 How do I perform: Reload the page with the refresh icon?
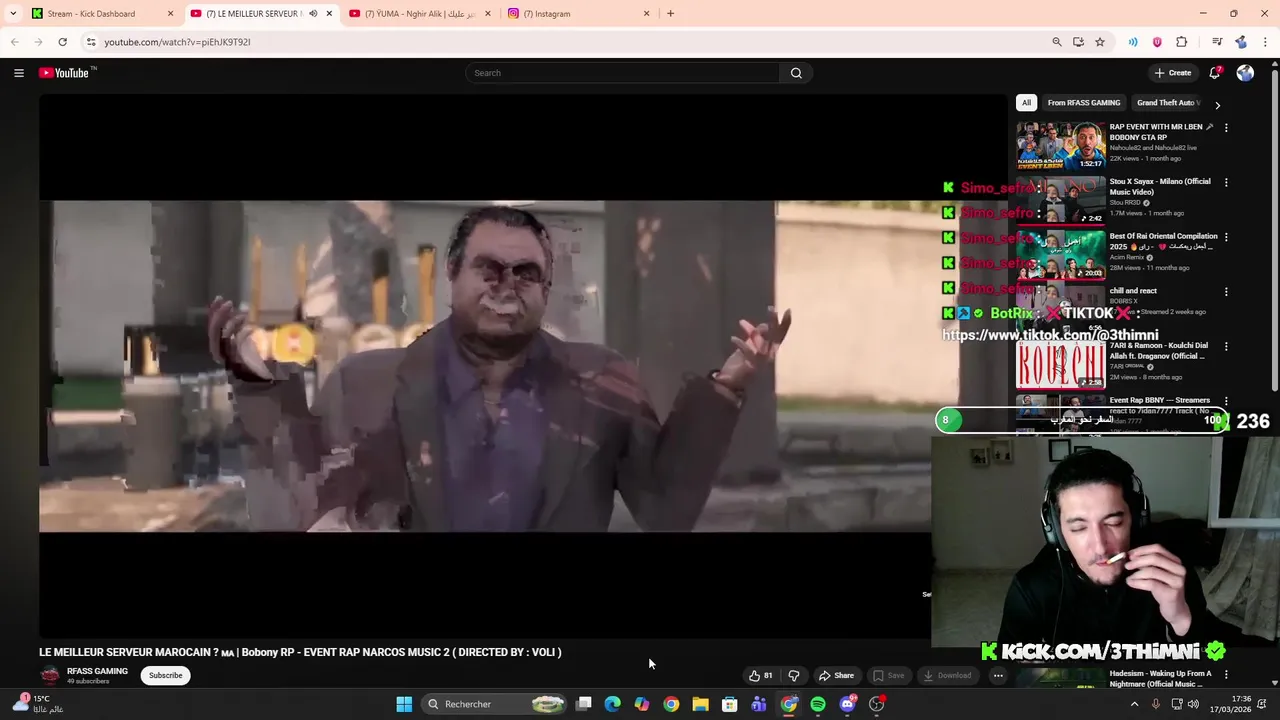pos(62,42)
